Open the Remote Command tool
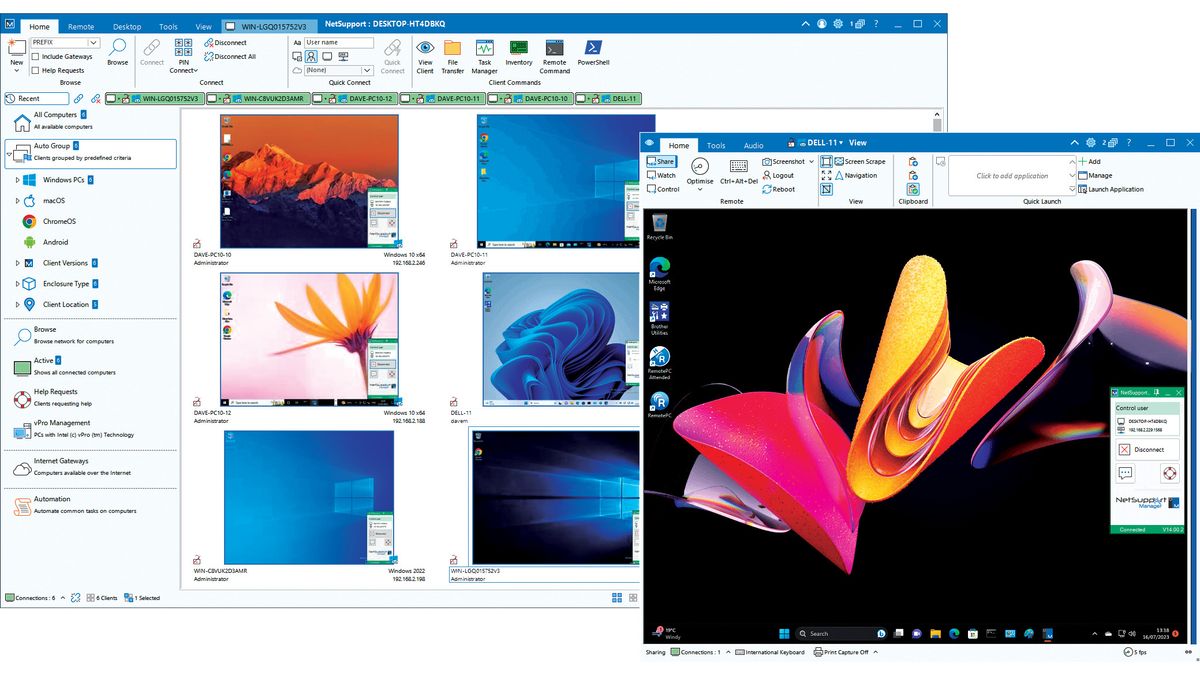This screenshot has height=675, width=1200. pyautogui.click(x=553, y=56)
